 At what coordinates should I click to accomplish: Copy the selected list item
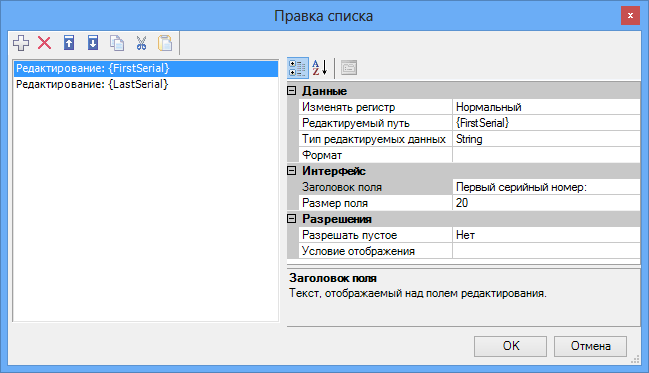tap(117, 43)
